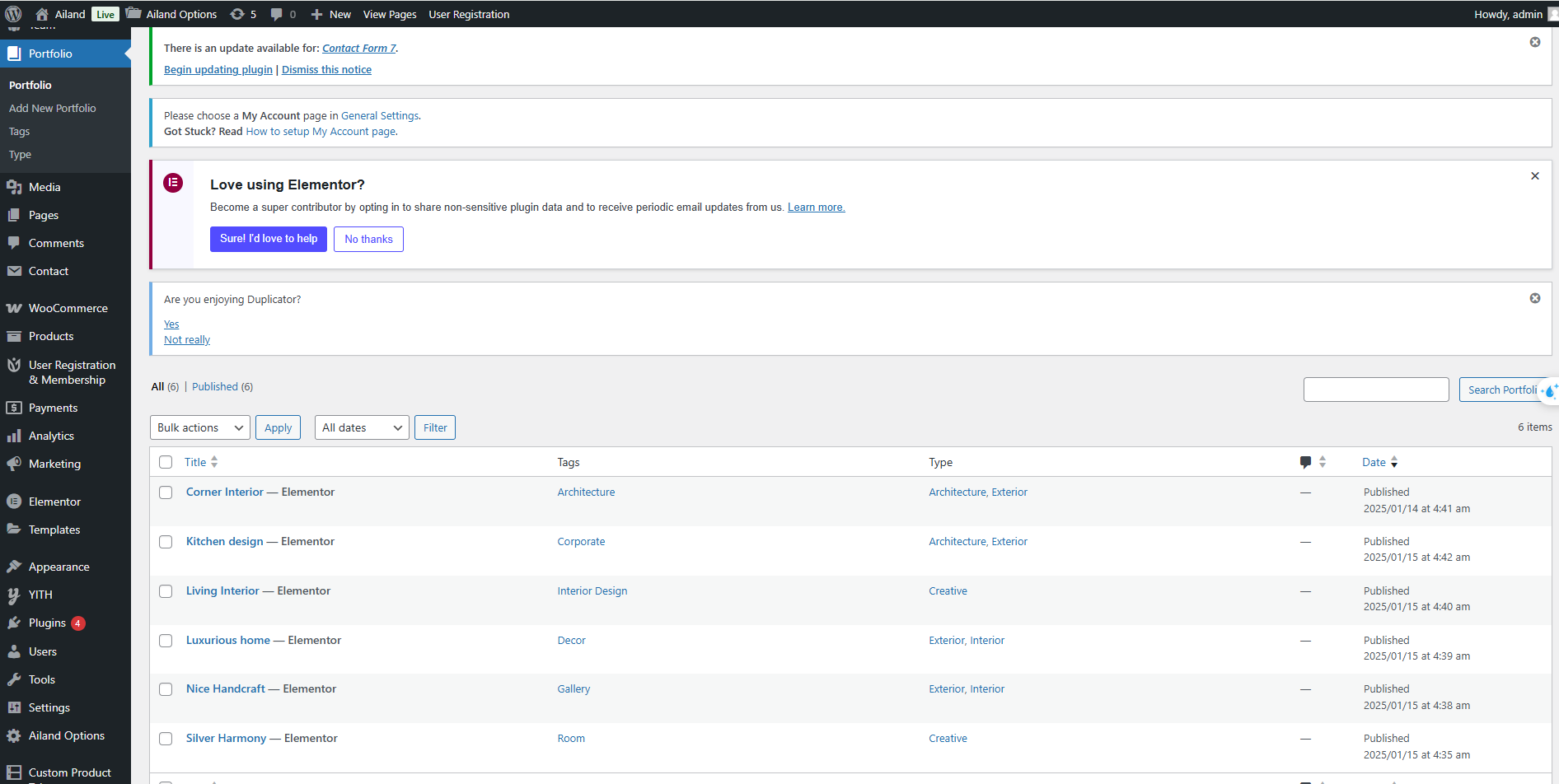Click in the portfolio search field
The width and height of the screenshot is (1559, 784).
point(1376,390)
